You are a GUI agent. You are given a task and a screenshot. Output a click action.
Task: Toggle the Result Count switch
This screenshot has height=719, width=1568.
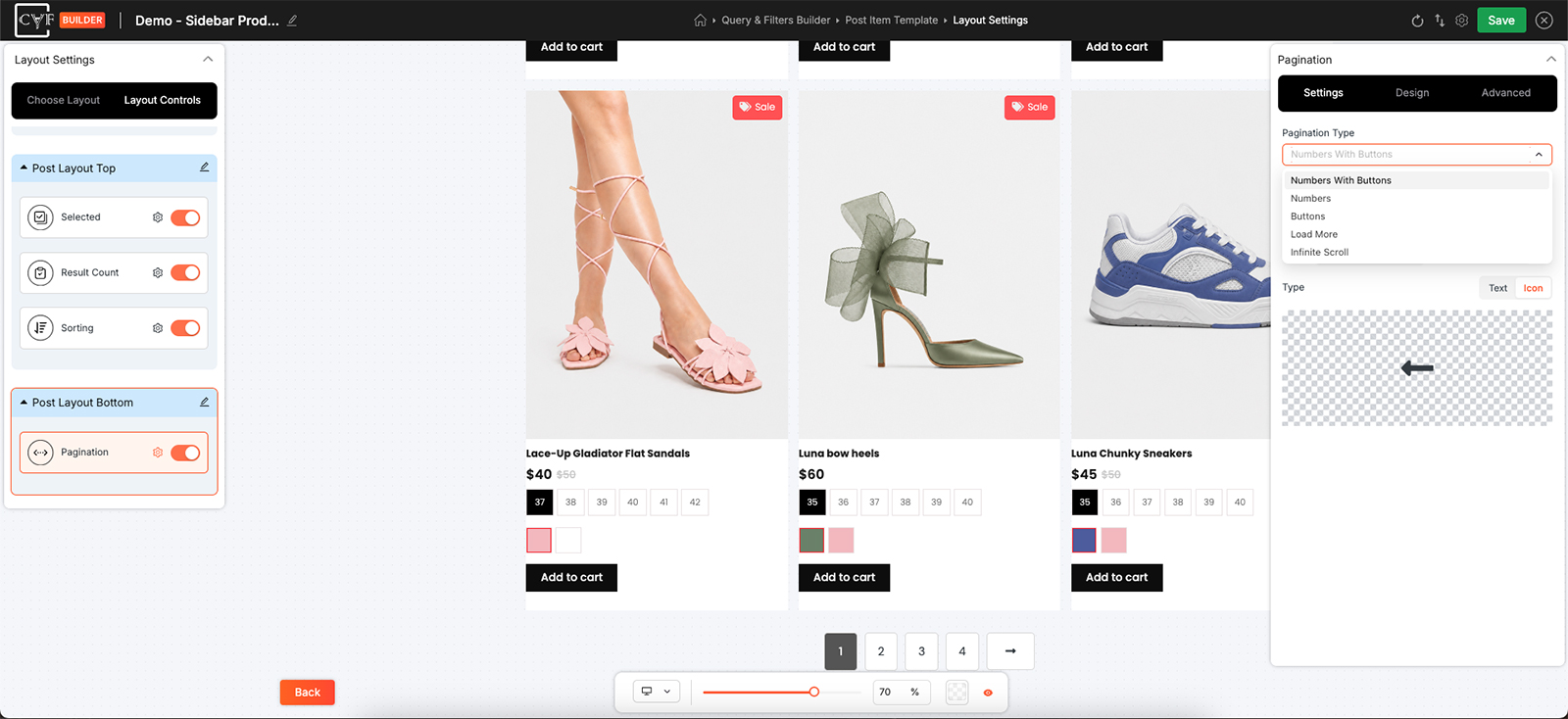click(185, 273)
